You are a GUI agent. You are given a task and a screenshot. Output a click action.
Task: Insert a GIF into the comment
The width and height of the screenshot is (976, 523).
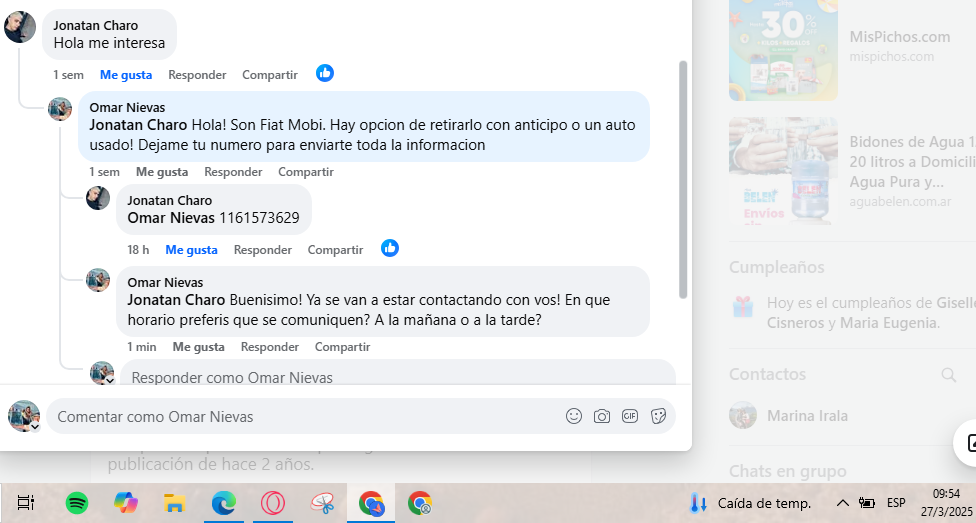[630, 416]
